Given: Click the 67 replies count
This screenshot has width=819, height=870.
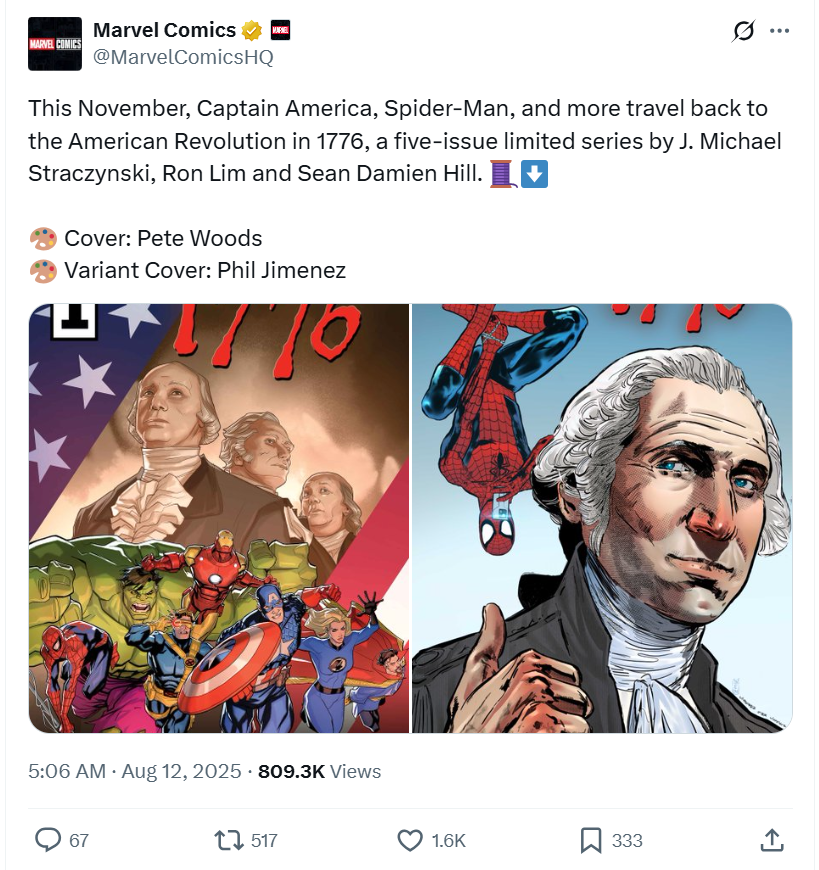Looking at the screenshot, I should pos(79,840).
